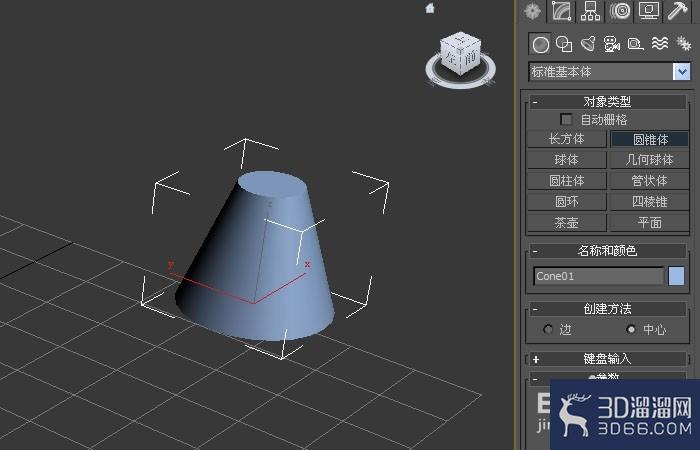Select the Space Warps waves icon
Viewport: 700px width, 450px height.
pos(659,43)
